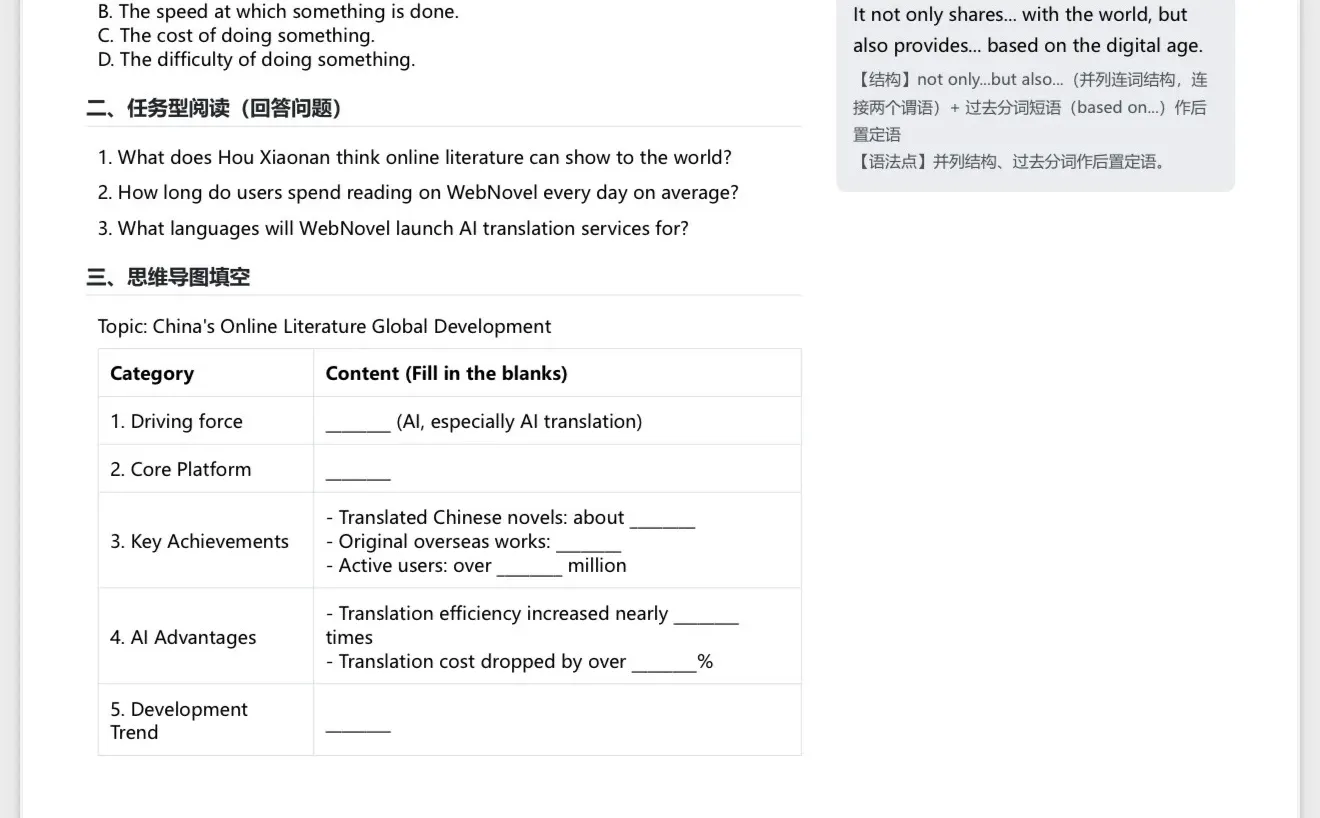Click option B about speed of doing something
Image resolution: width=1320 pixels, height=818 pixels.
pyautogui.click(x=278, y=12)
